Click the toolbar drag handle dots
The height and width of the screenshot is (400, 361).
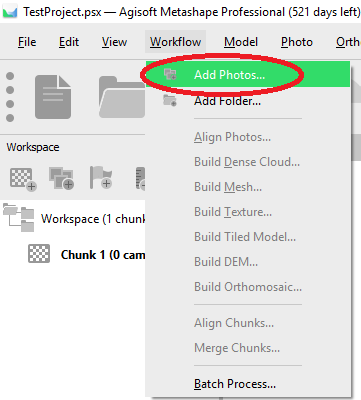(x=10, y=97)
